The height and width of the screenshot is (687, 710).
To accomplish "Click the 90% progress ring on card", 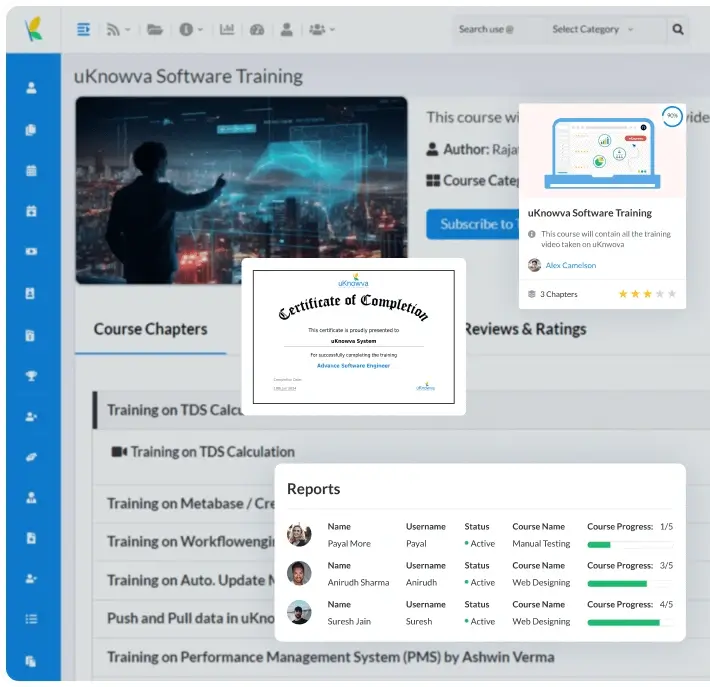I will [672, 116].
